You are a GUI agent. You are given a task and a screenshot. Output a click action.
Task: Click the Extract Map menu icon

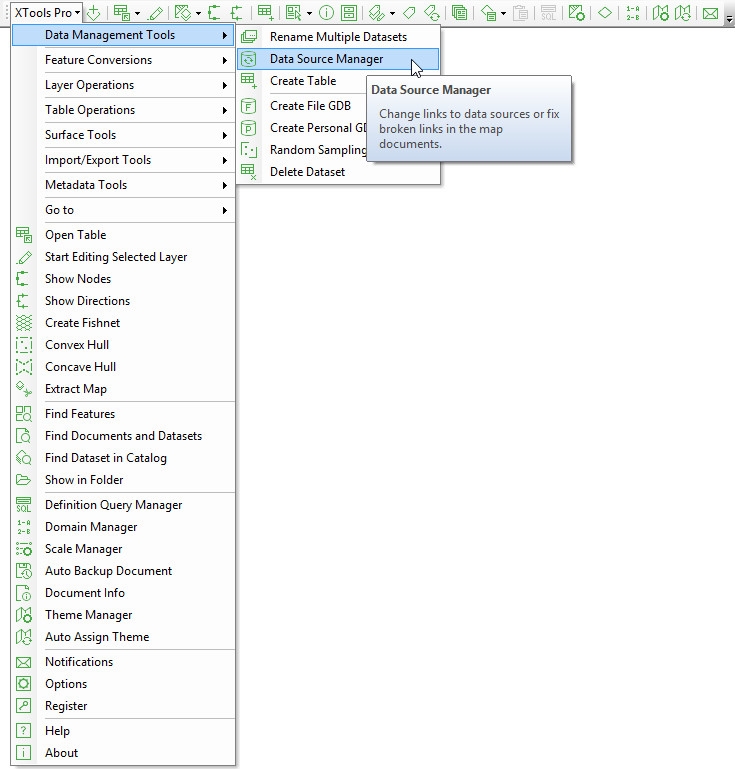pyautogui.click(x=24, y=389)
